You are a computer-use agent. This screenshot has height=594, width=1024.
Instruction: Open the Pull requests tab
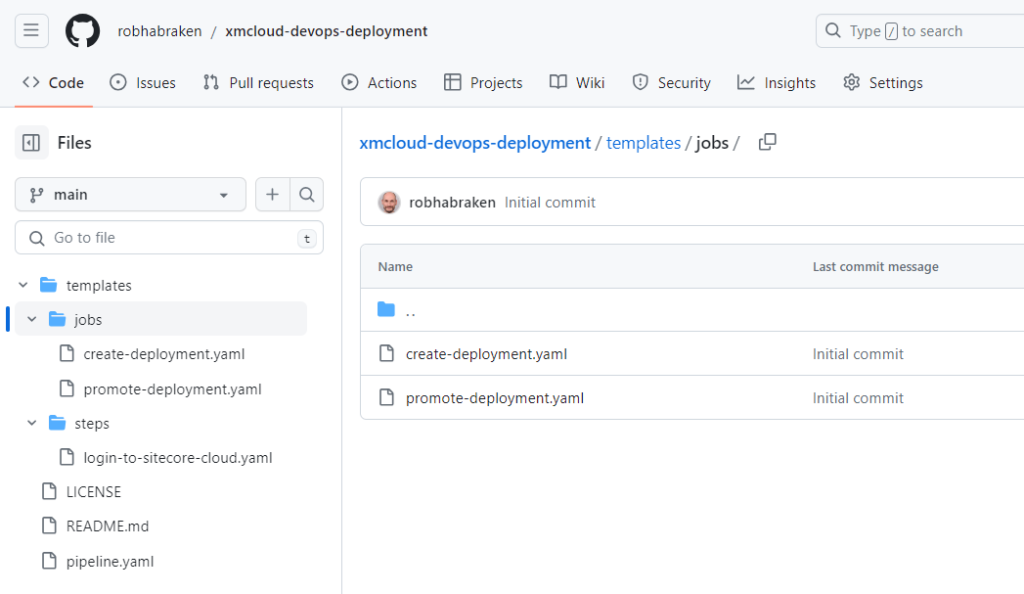click(259, 83)
